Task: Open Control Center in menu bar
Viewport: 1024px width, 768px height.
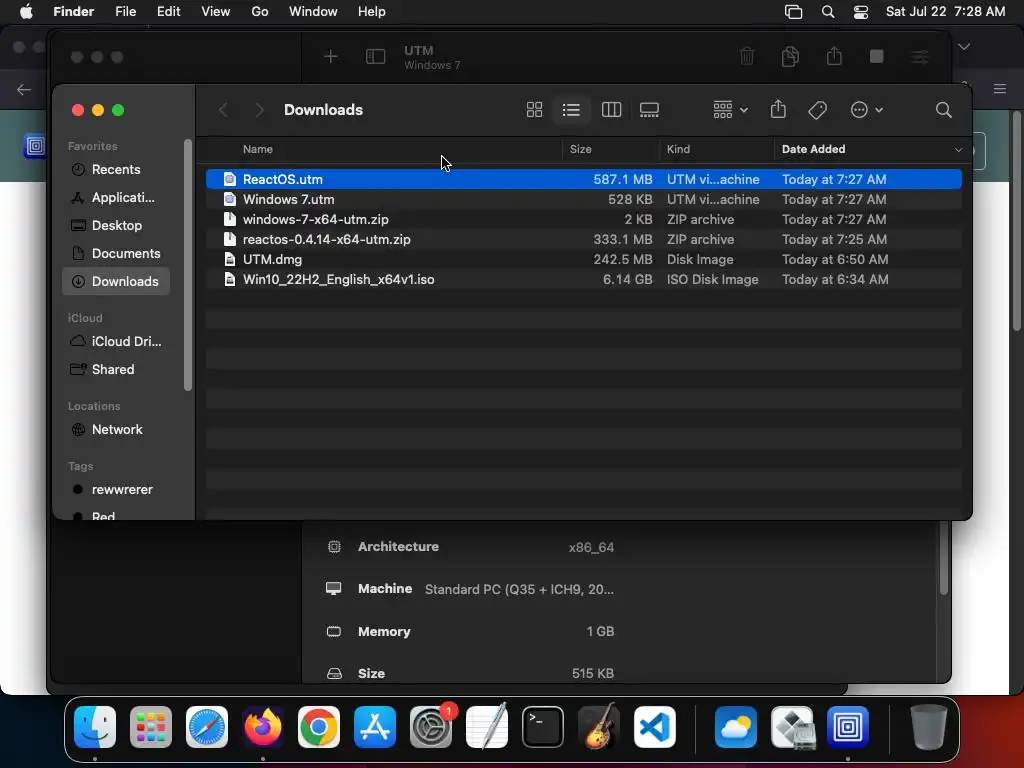Action: pyautogui.click(x=861, y=12)
